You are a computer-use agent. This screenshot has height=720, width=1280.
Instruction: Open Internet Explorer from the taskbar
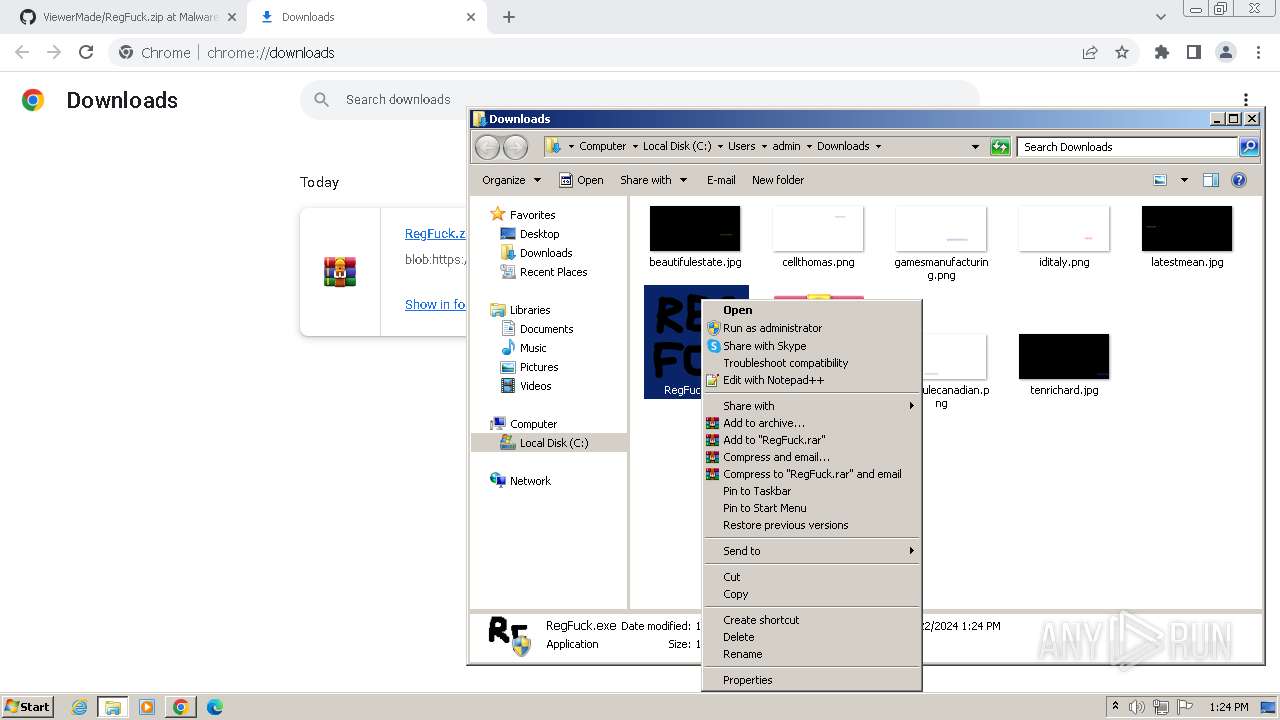(80, 707)
